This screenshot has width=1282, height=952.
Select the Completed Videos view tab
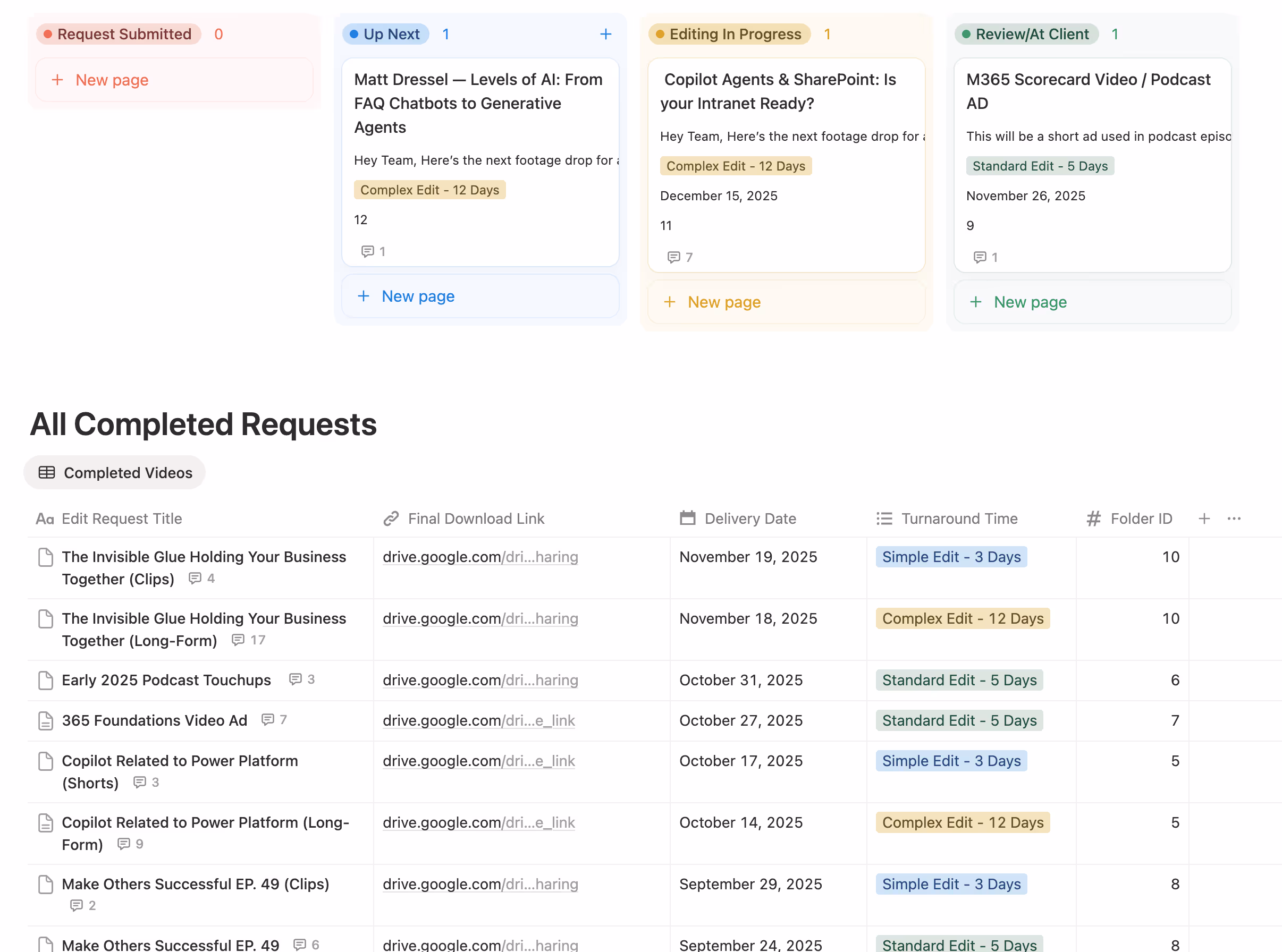click(128, 472)
